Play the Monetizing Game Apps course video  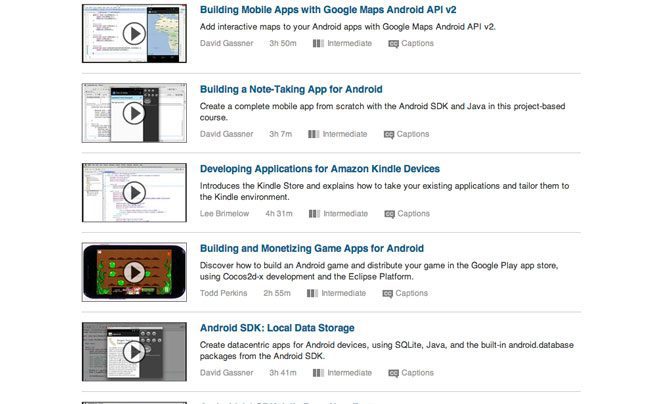tap(134, 272)
